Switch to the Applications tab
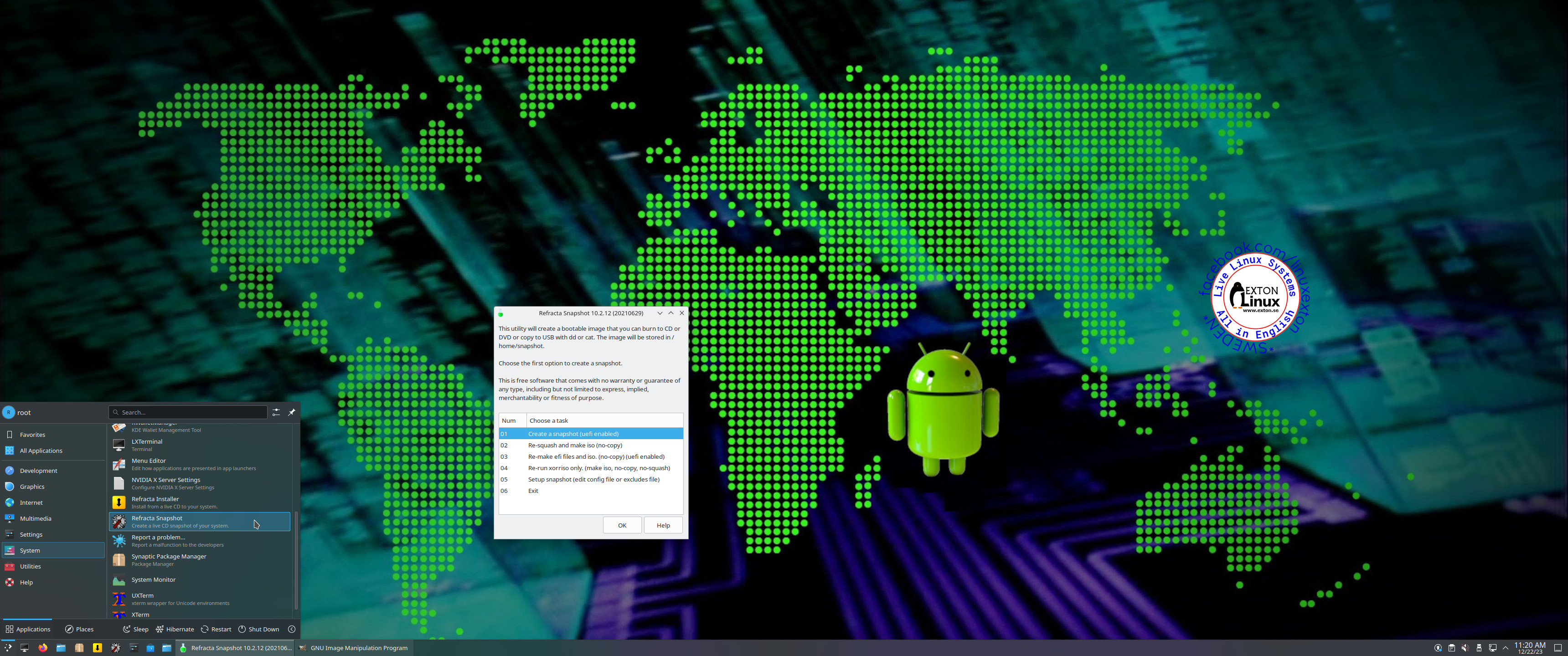1568x656 pixels. 27,629
